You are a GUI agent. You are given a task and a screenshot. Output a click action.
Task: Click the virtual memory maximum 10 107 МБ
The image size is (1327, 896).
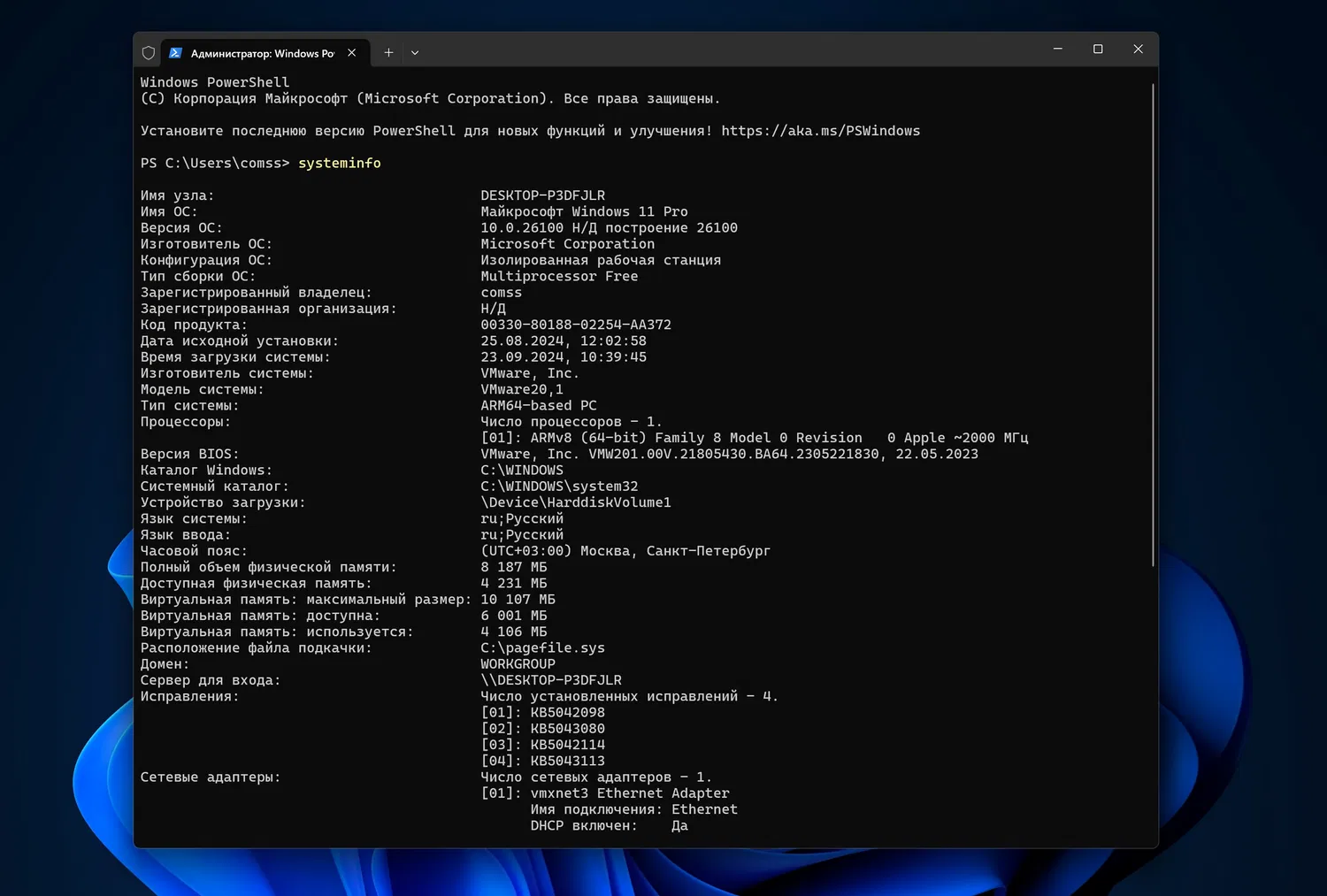click(518, 600)
